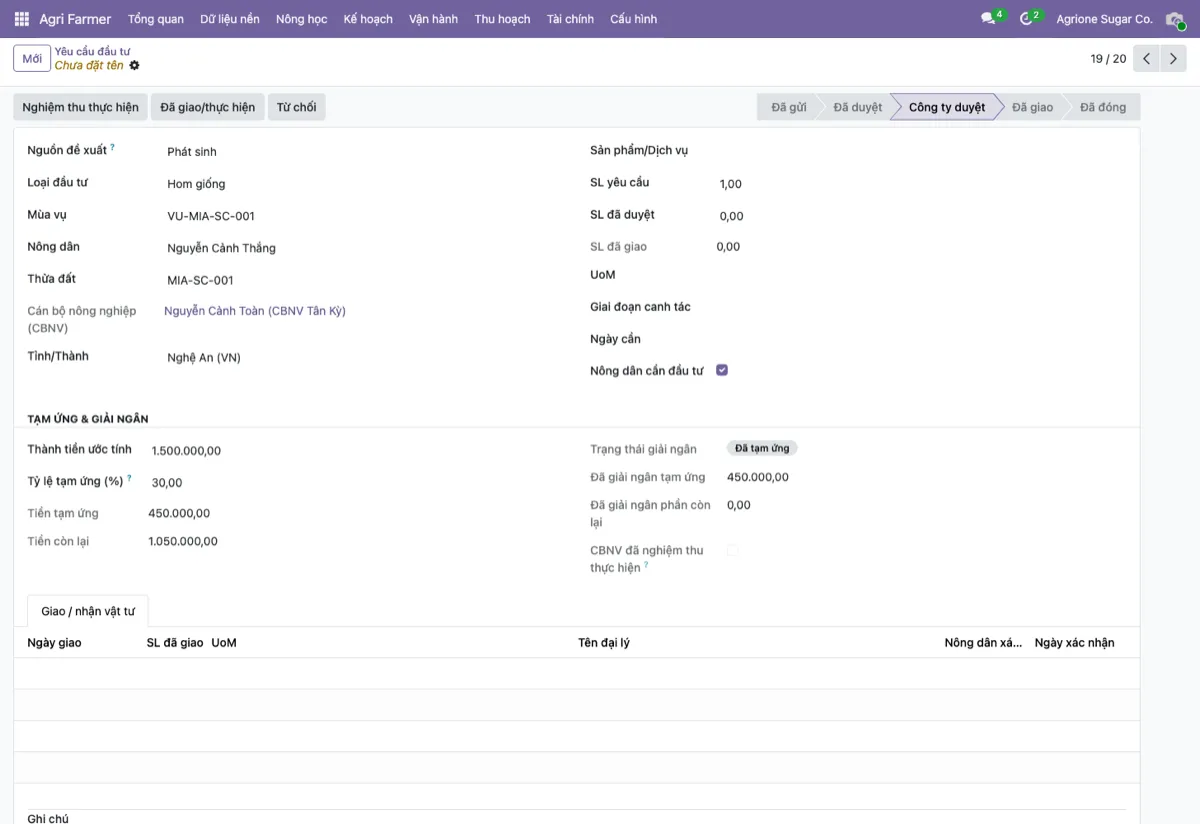Toggle Nông dân cần đầu tư checkbox
This screenshot has width=1200, height=824.
(x=722, y=370)
